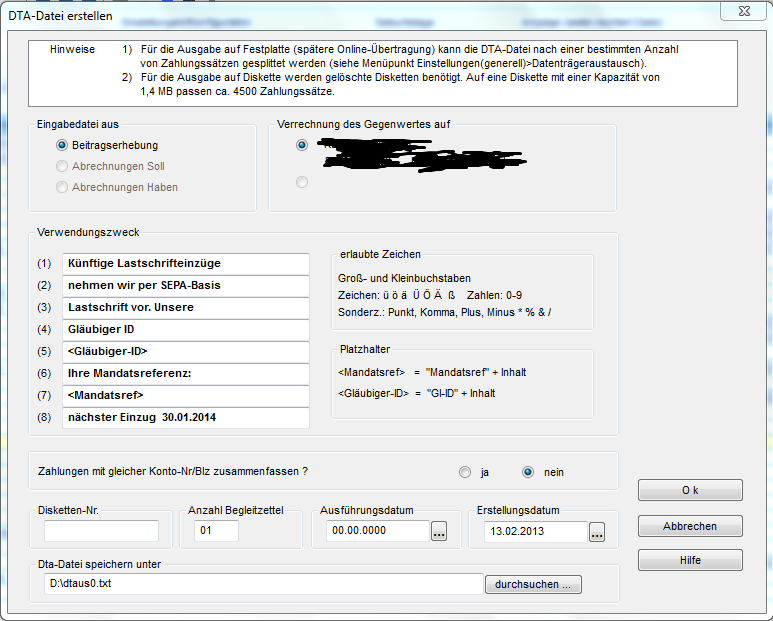Choose 'ja' for combining payments
Screen dimensions: 773x621
pos(464,472)
